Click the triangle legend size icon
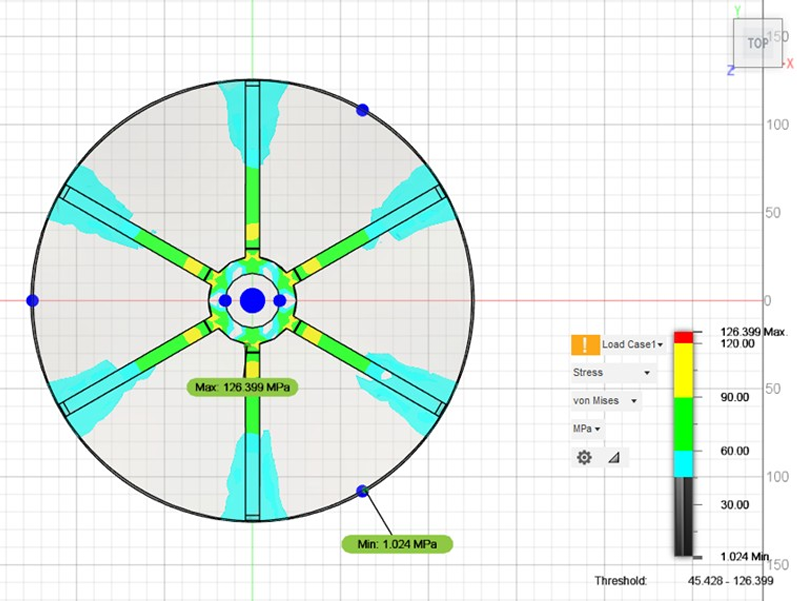The height and width of the screenshot is (601, 797). point(613,457)
